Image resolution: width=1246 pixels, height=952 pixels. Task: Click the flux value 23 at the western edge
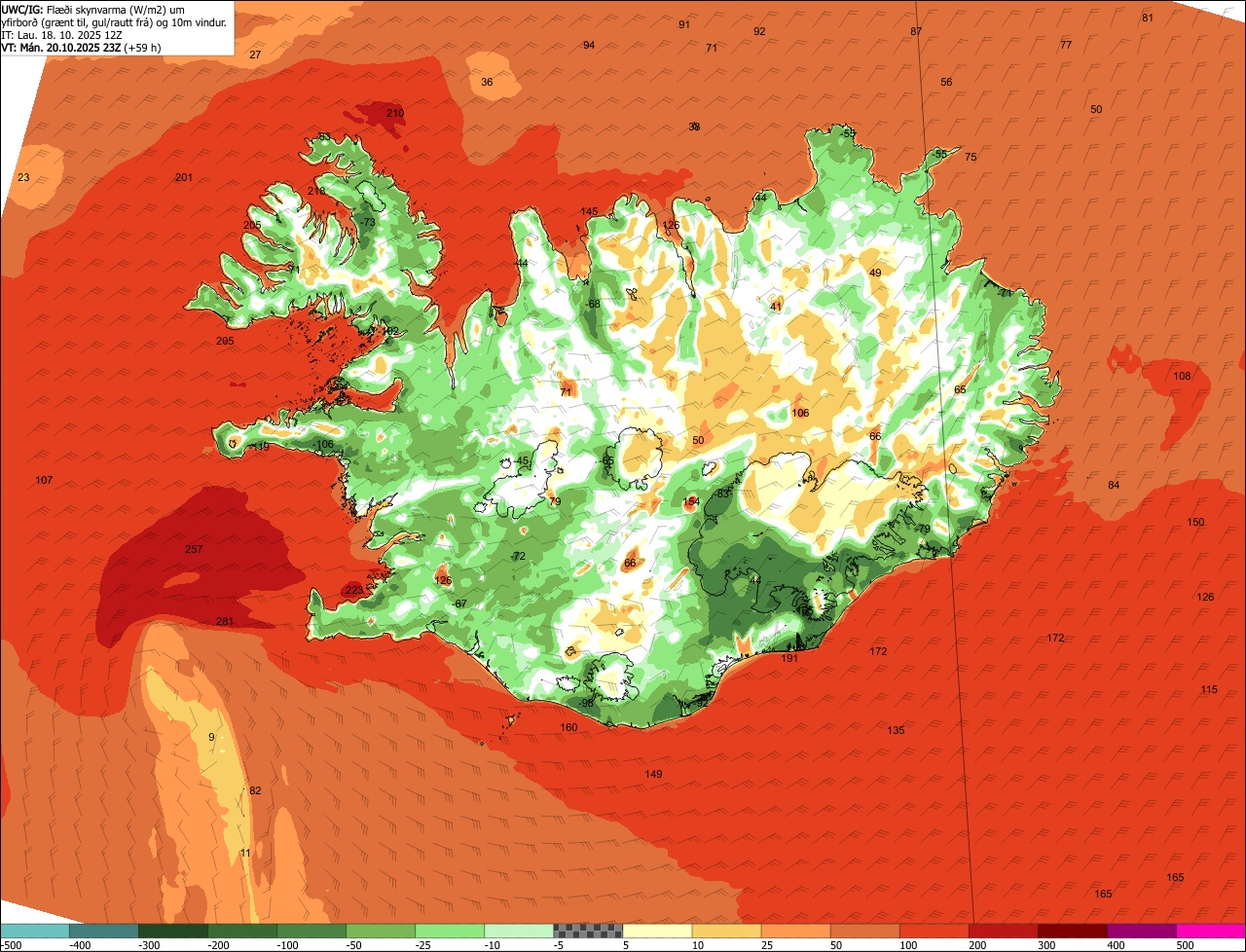[x=23, y=177]
